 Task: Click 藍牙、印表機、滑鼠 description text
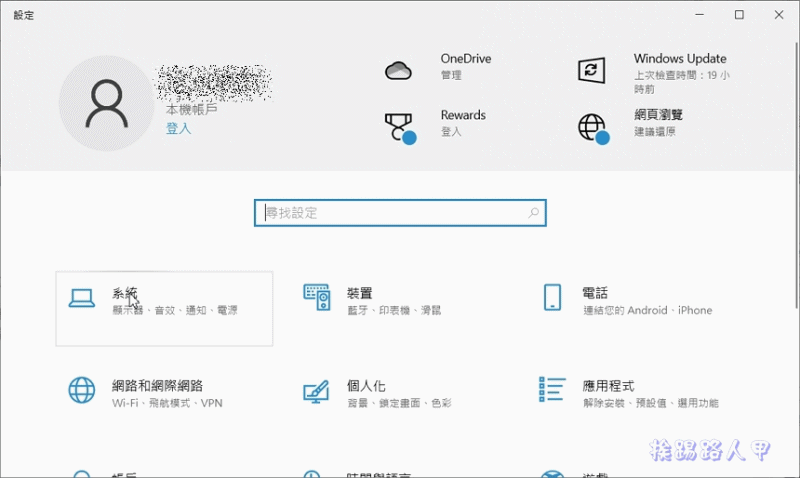pyautogui.click(x=394, y=310)
